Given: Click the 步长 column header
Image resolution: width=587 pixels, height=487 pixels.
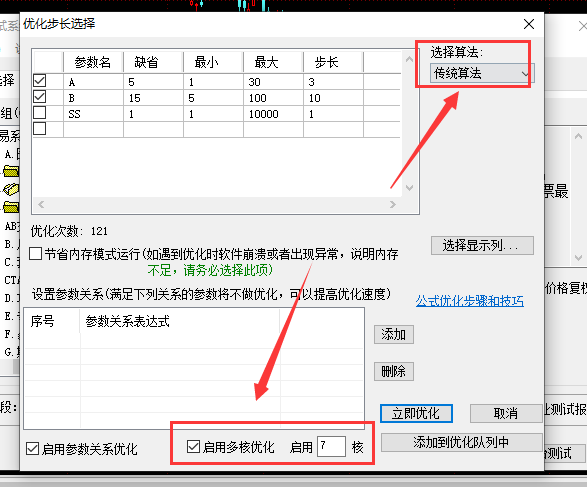Looking at the screenshot, I should click(333, 62).
